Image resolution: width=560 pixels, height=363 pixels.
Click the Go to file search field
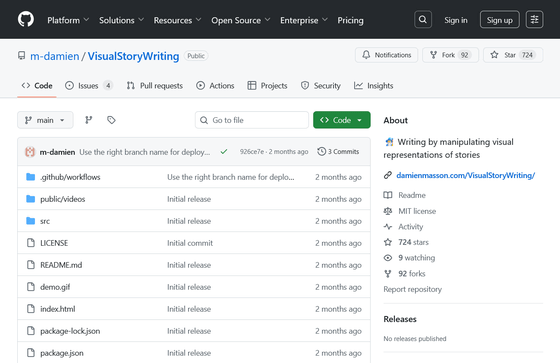[x=252, y=120]
